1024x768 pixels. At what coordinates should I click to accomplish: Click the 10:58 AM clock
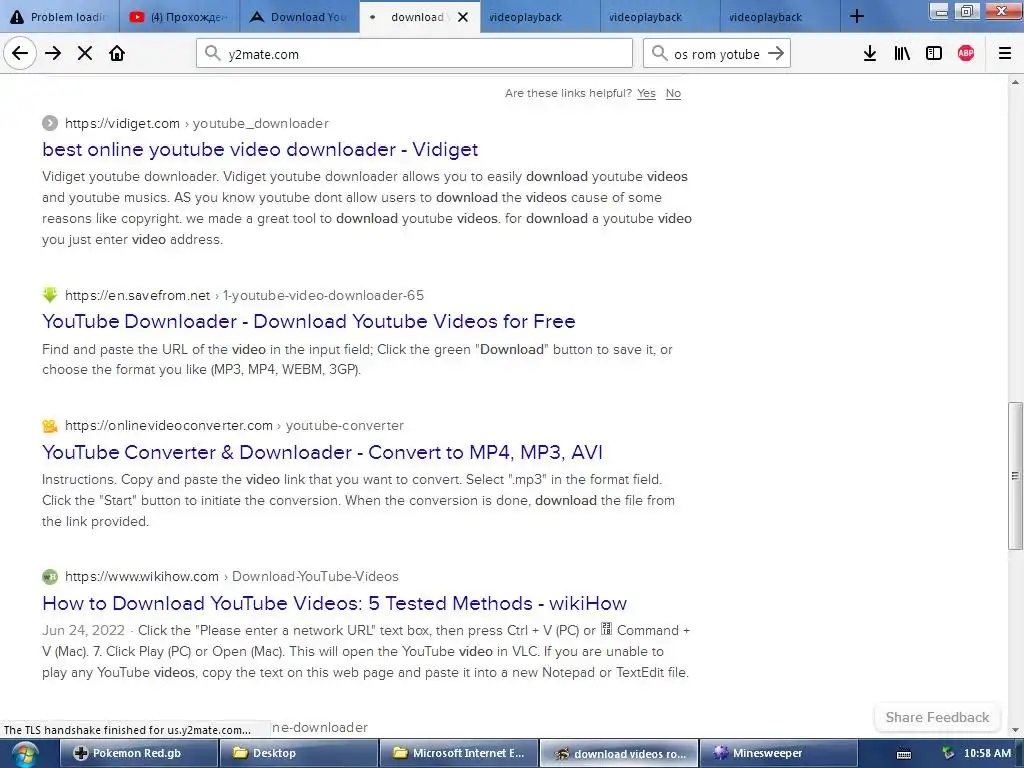[987, 753]
